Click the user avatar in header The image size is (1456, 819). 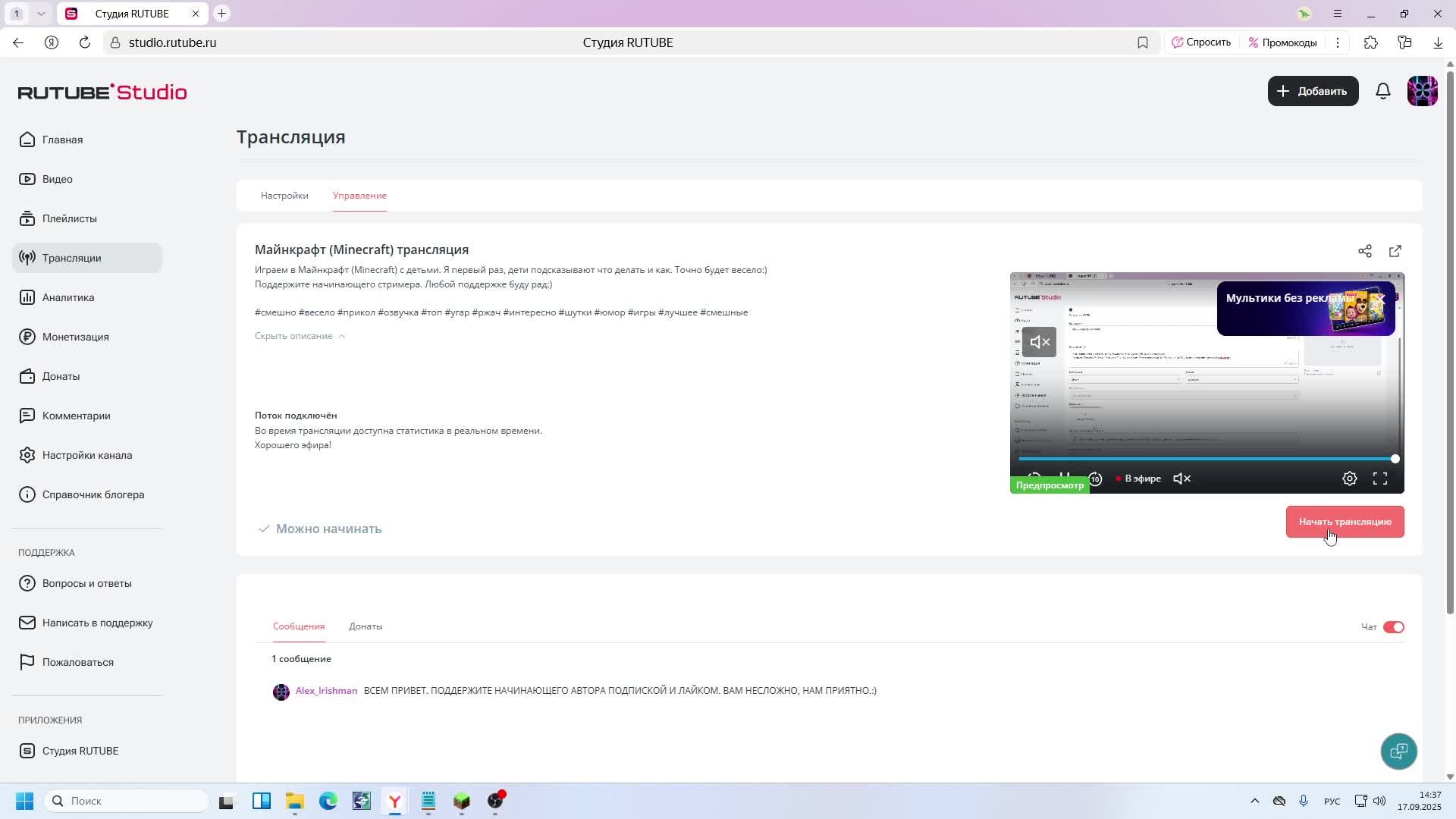(1422, 91)
